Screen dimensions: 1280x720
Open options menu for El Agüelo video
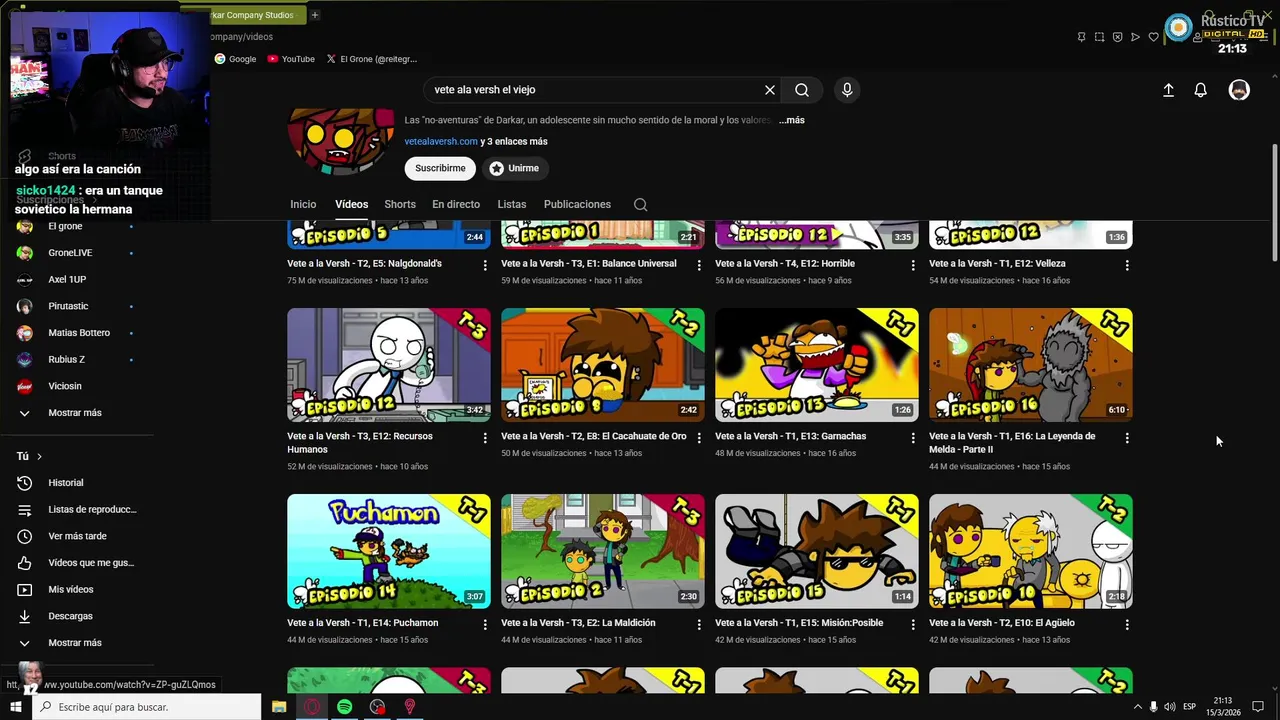pos(1127,624)
